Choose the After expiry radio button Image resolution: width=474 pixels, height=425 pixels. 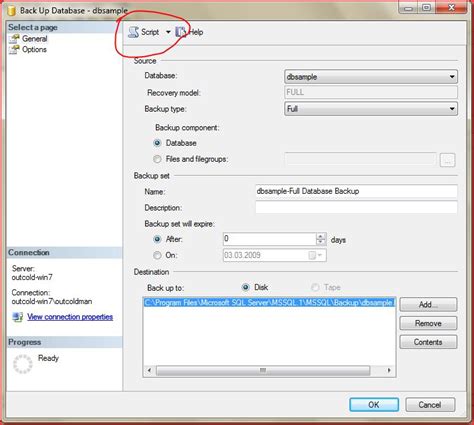tap(157, 239)
